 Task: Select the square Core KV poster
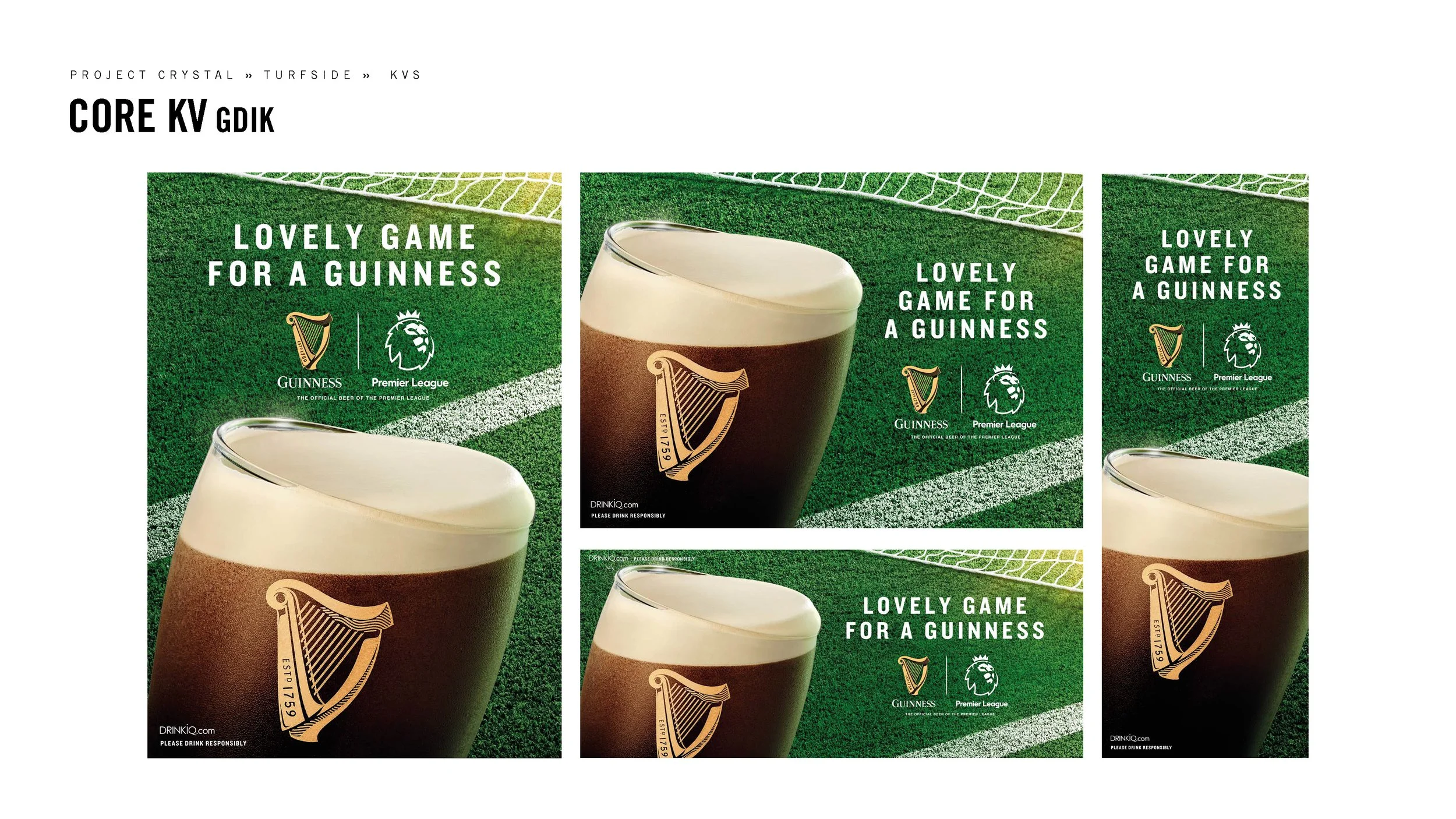click(354, 465)
